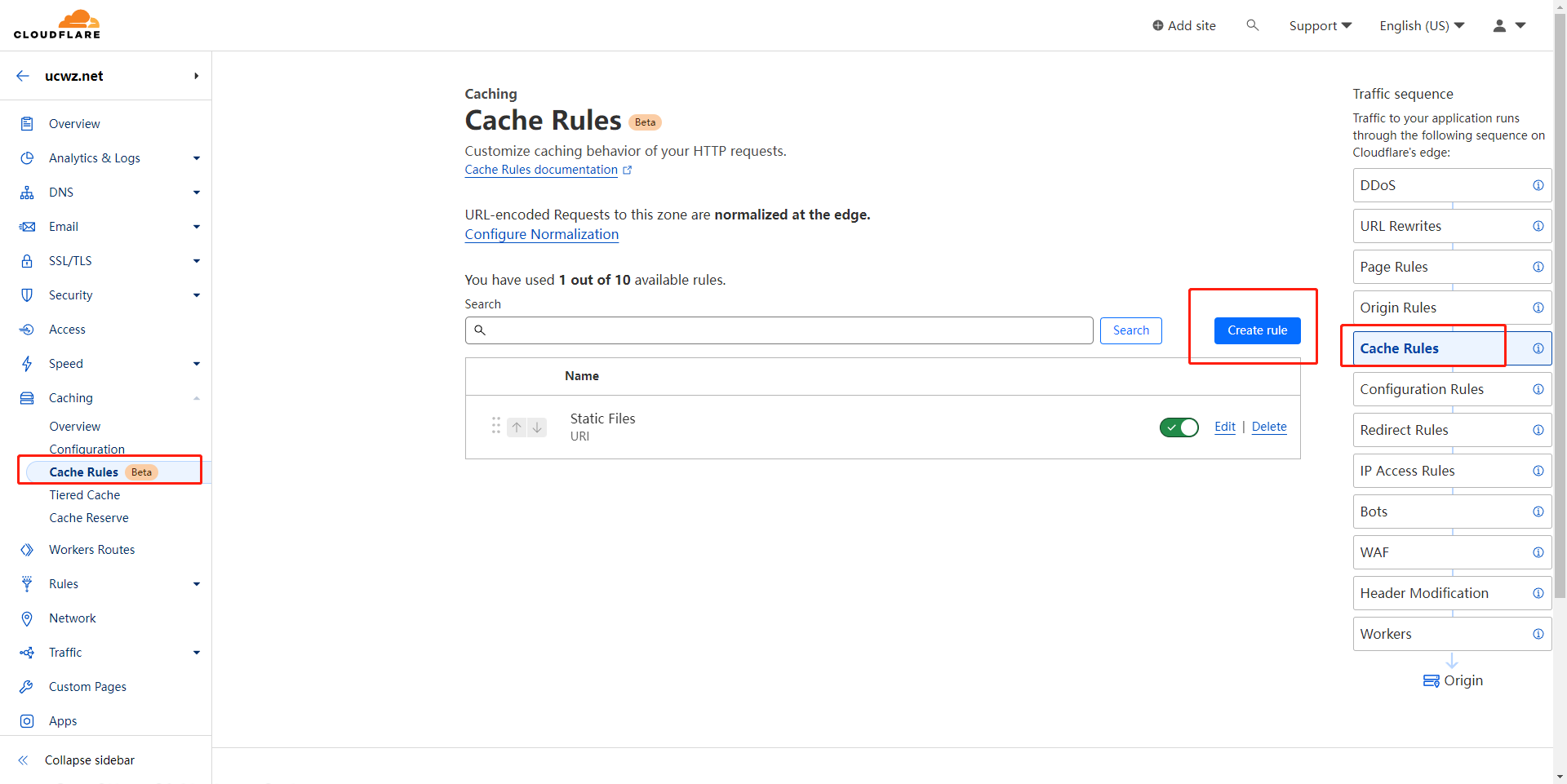The image size is (1567, 784).
Task: Click the info icon beside Bots
Action: pyautogui.click(x=1538, y=512)
